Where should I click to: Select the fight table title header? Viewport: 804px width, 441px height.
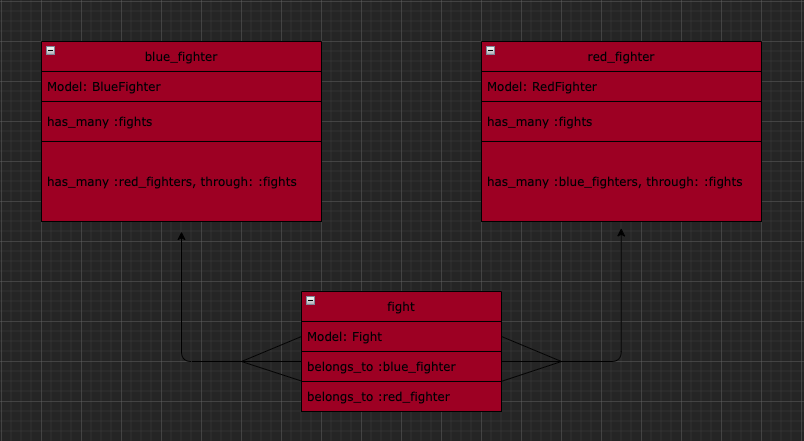pyautogui.click(x=401, y=307)
